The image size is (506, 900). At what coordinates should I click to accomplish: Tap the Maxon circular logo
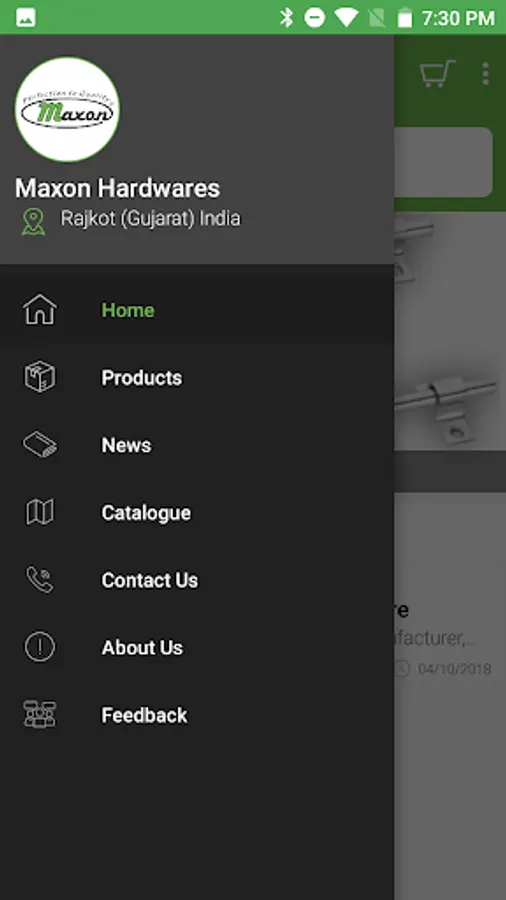coord(67,109)
